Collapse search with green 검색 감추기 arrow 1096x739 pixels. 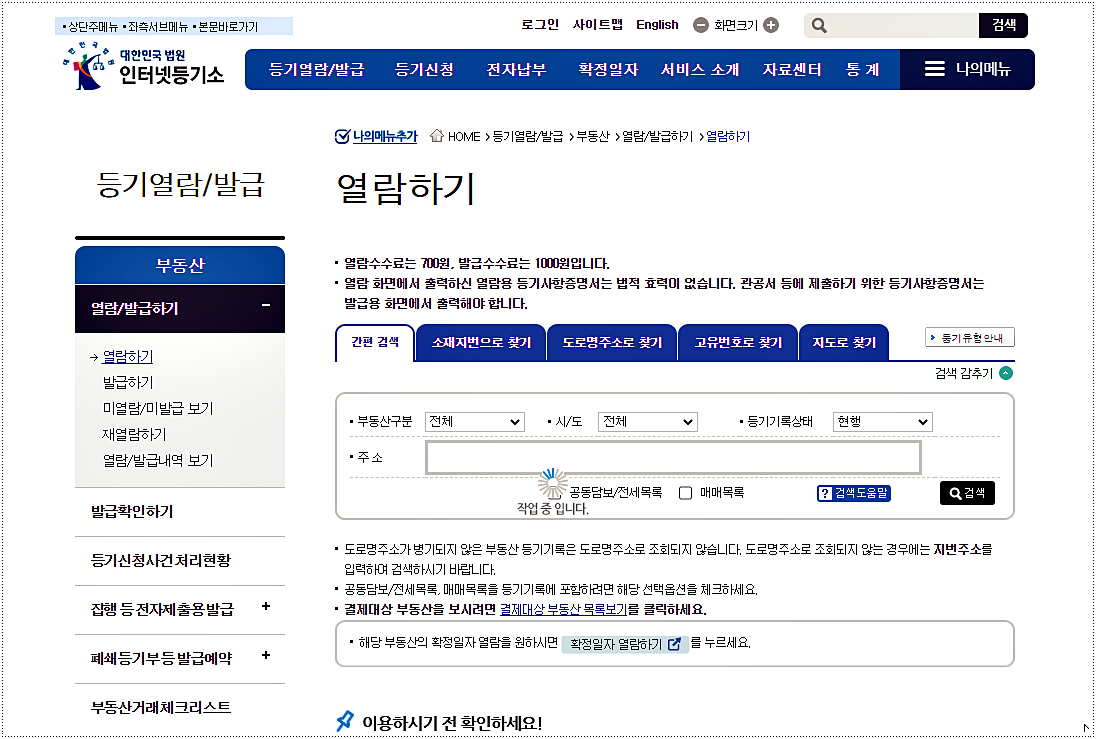pyautogui.click(x=1006, y=373)
